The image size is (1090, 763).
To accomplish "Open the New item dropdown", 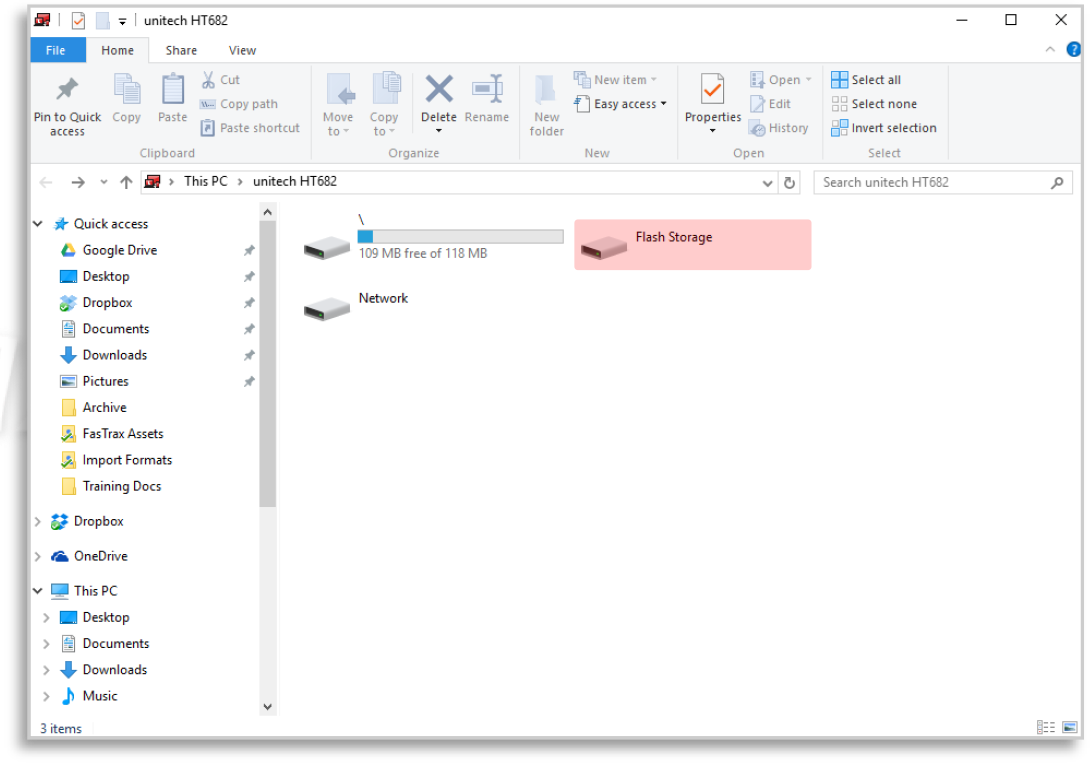I will [x=615, y=80].
